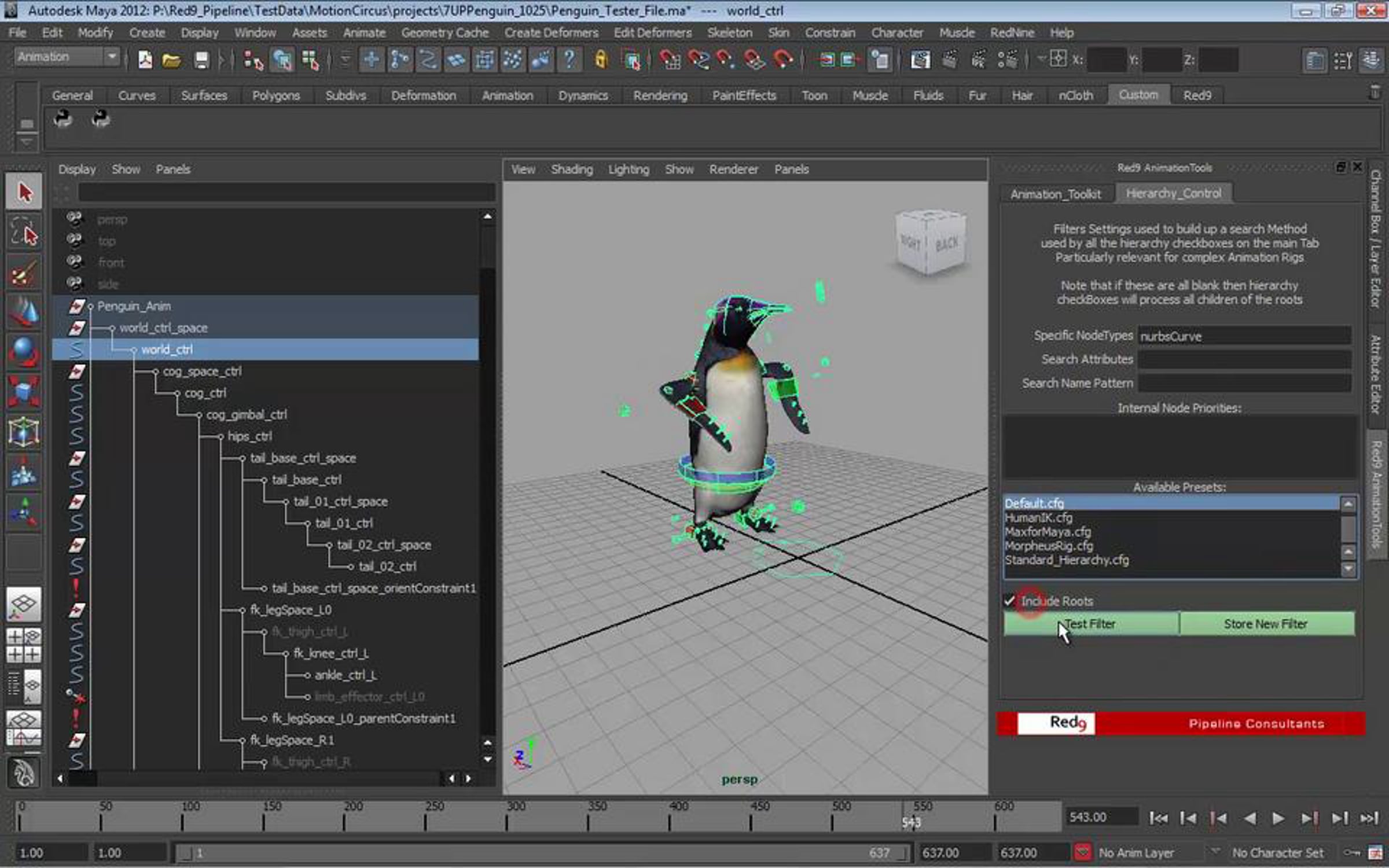Screen dimensions: 1389x868
Task: Collapse the fk_legSpace_L0 outliner node
Action: click(x=242, y=610)
